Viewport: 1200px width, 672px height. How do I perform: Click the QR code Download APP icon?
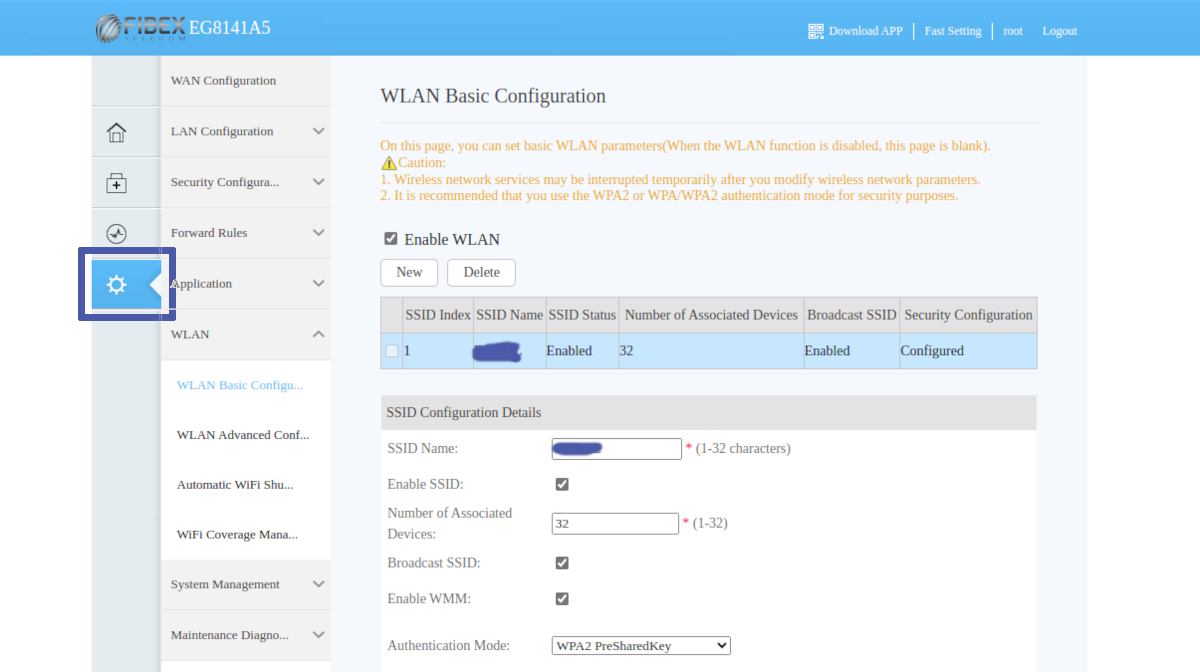[x=816, y=31]
